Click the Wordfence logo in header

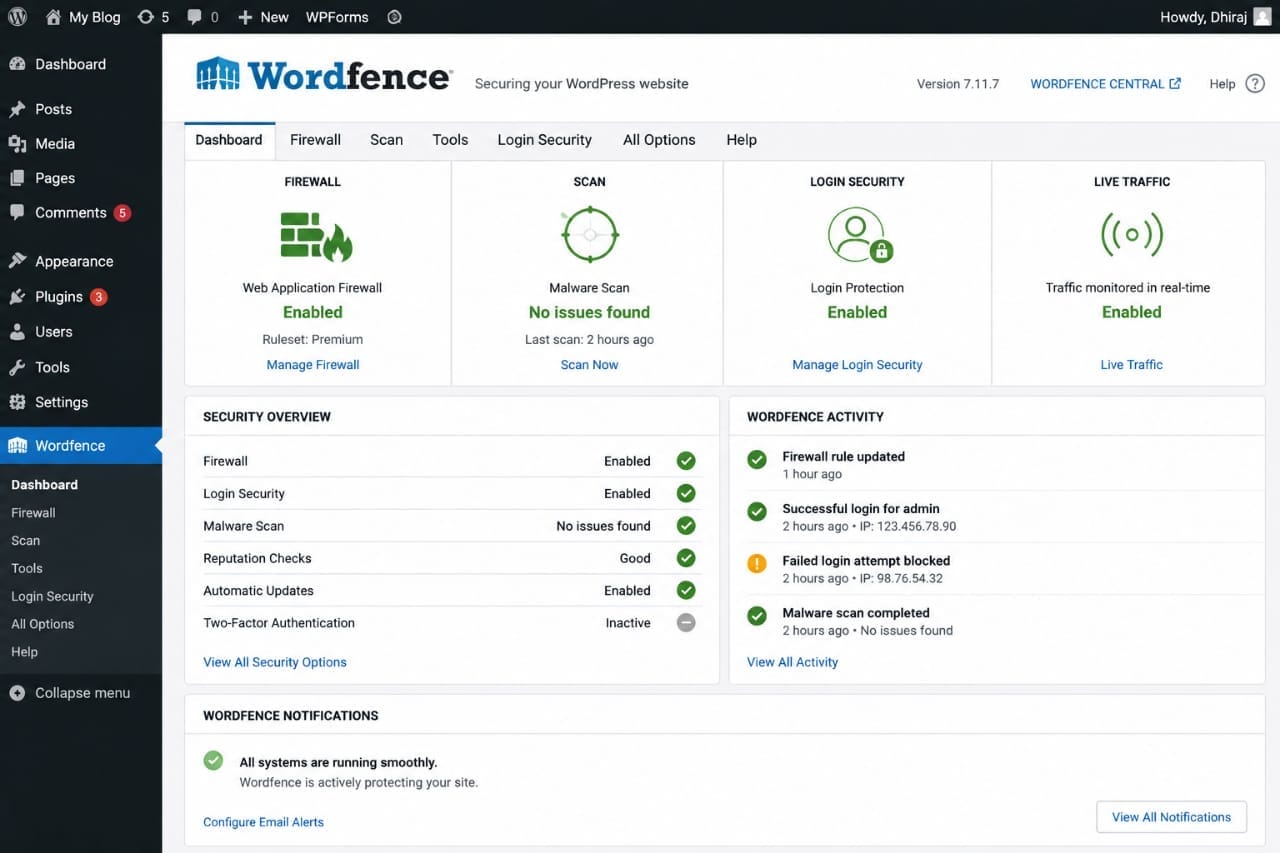[323, 75]
